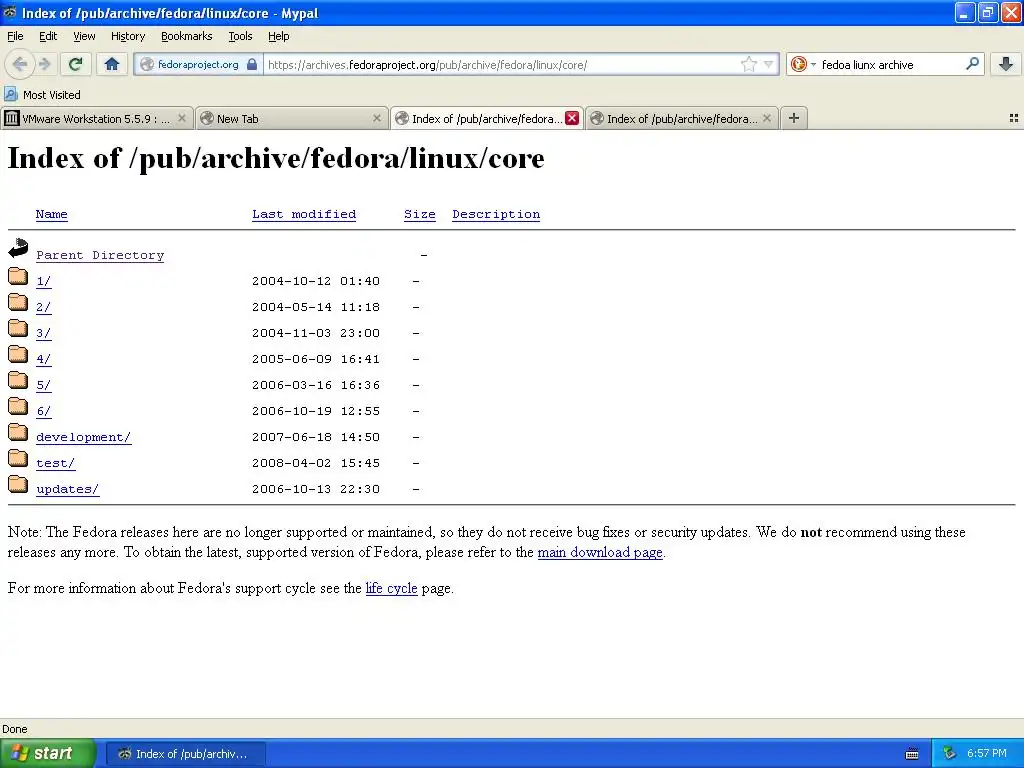Select the 2008-04-02 15:45 date text
The height and width of the screenshot is (768, 1024).
click(316, 464)
